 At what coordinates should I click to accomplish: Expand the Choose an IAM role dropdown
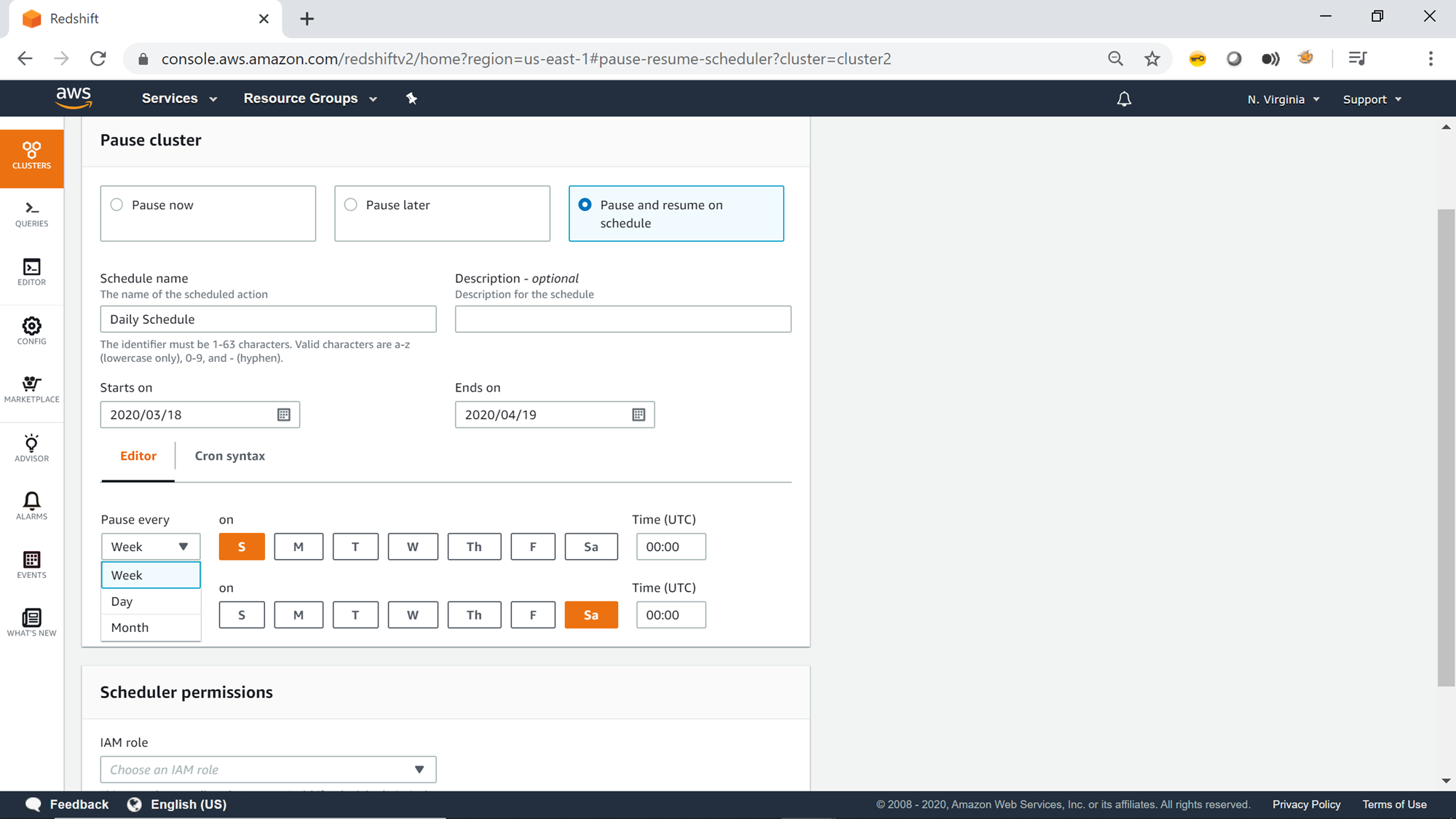[x=268, y=769]
